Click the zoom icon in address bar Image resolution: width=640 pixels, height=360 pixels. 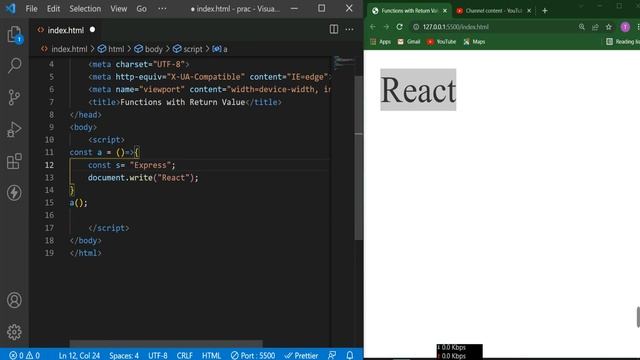(x=582, y=27)
